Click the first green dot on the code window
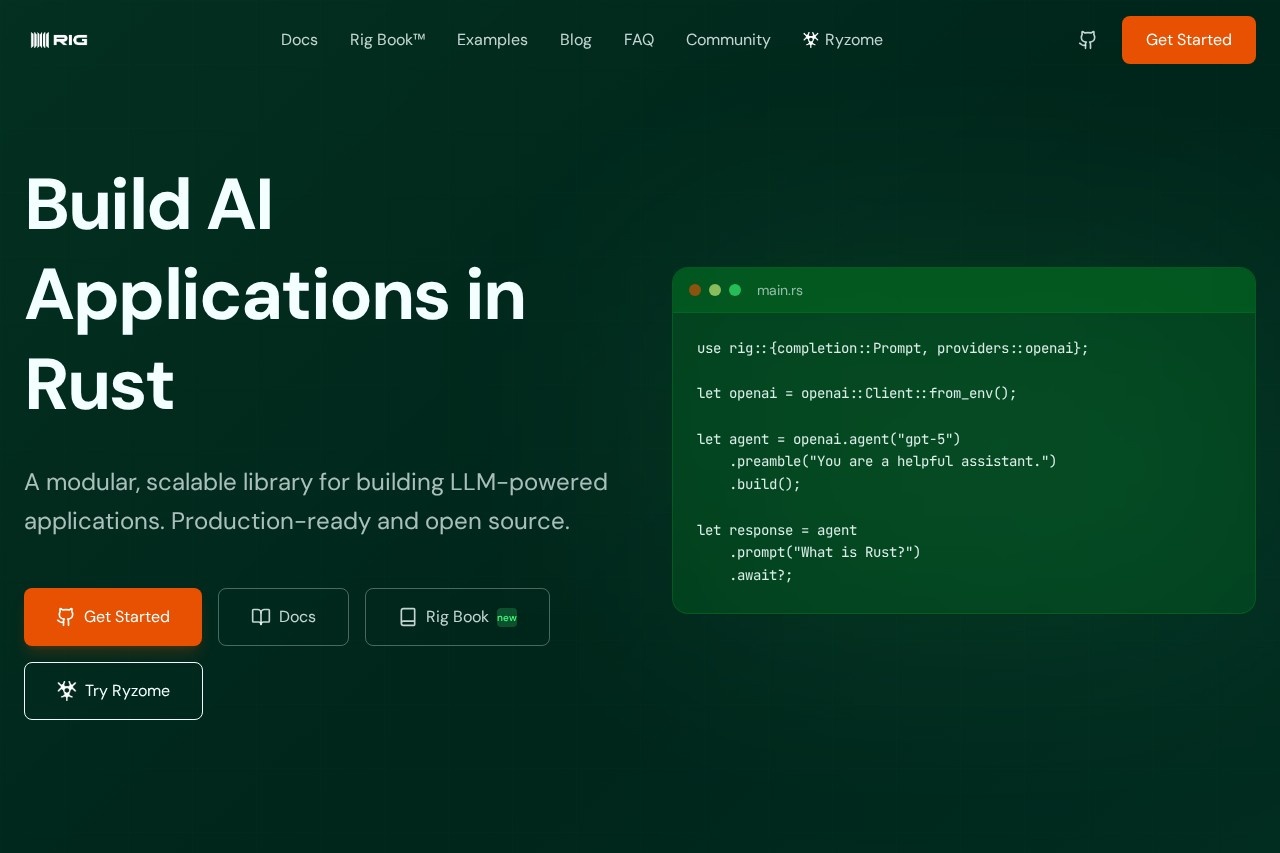The image size is (1280, 853). pos(715,290)
